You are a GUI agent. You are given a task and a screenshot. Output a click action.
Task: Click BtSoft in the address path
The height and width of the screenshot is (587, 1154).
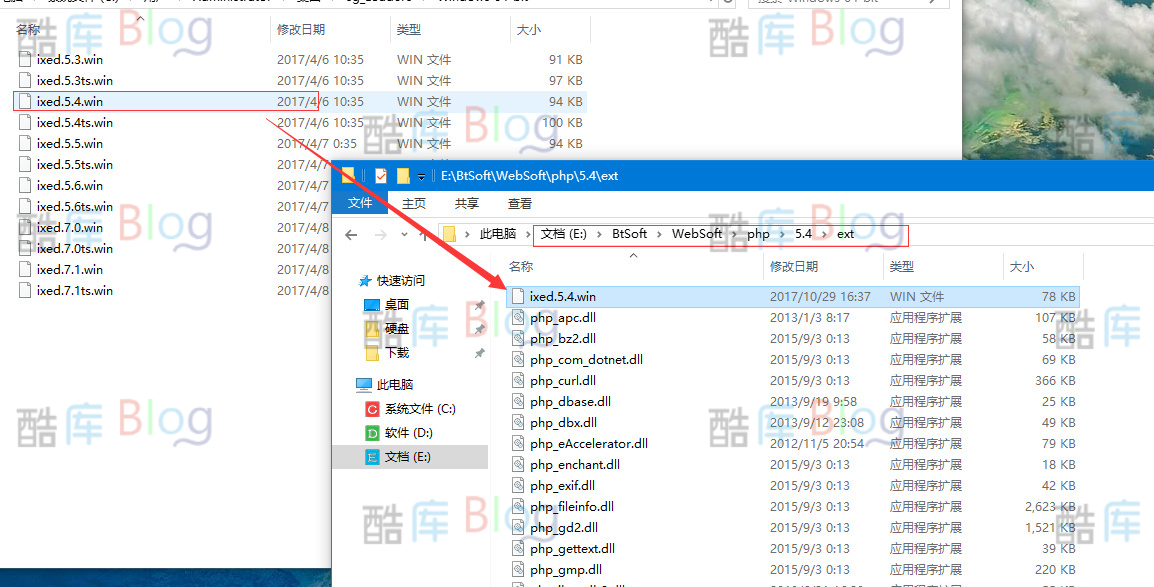pos(629,234)
